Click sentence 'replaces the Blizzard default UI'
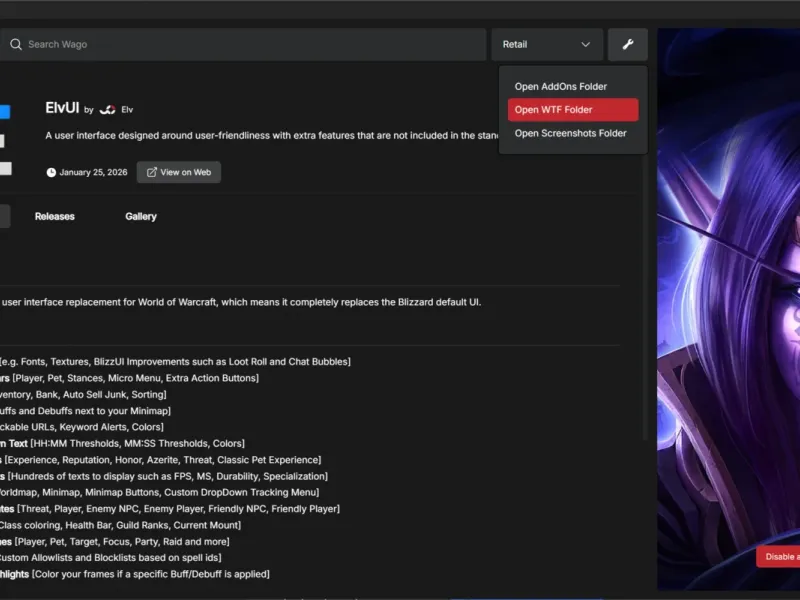This screenshot has width=800, height=600. click(x=411, y=302)
